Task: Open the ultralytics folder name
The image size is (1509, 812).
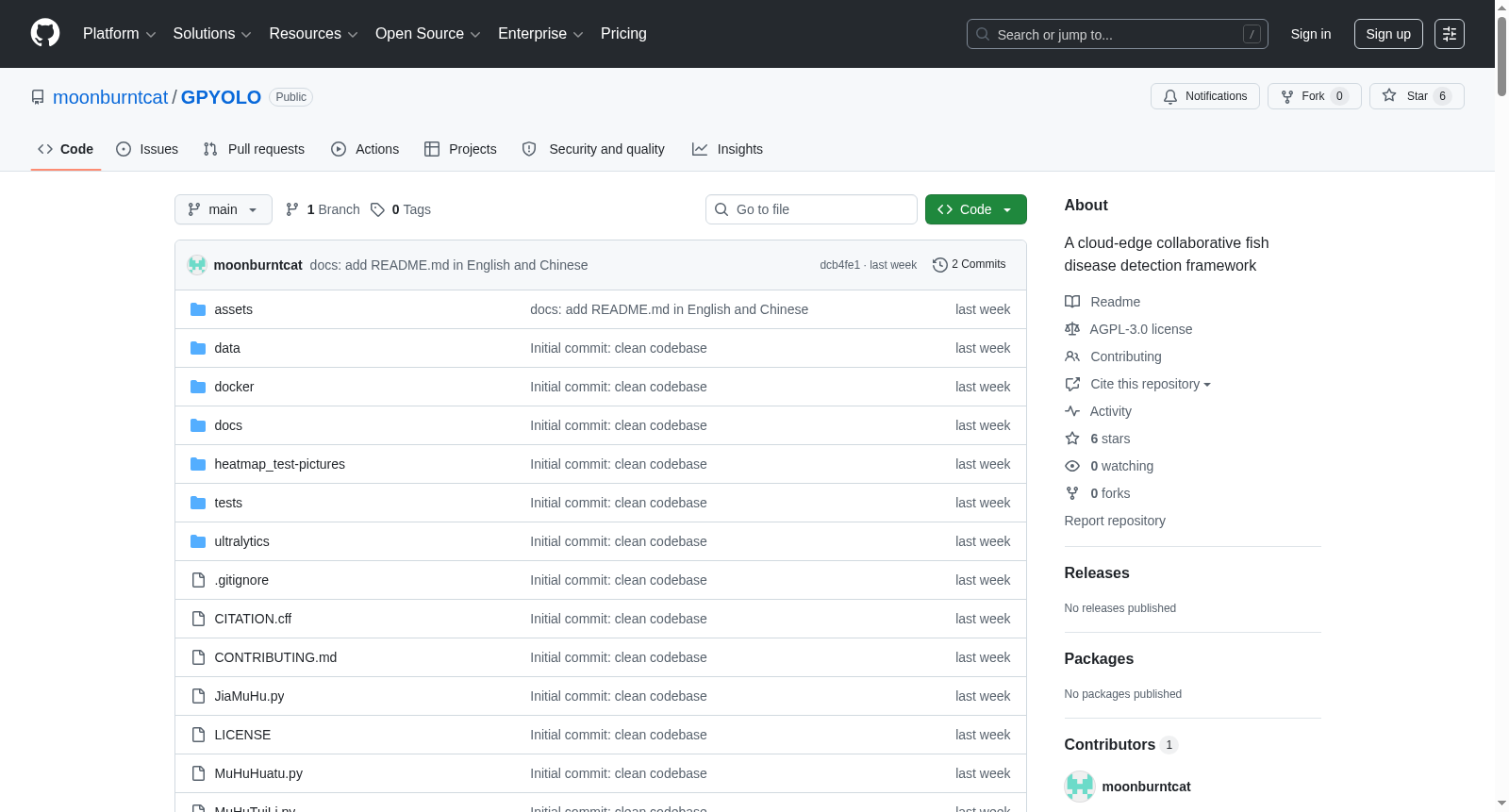Action: pyautogui.click(x=241, y=541)
